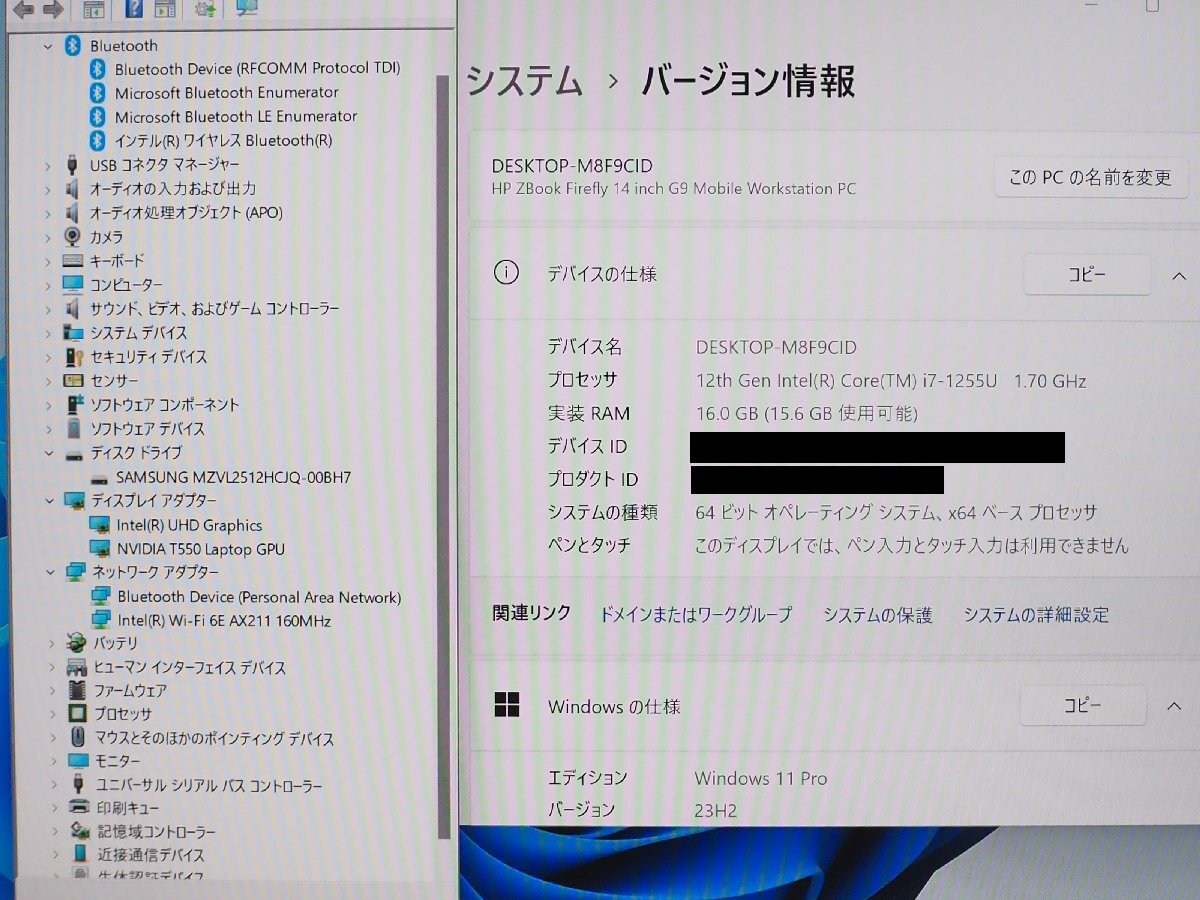The image size is (1200, 900).
Task: Expand the ファームウェア node
Action: (53, 691)
